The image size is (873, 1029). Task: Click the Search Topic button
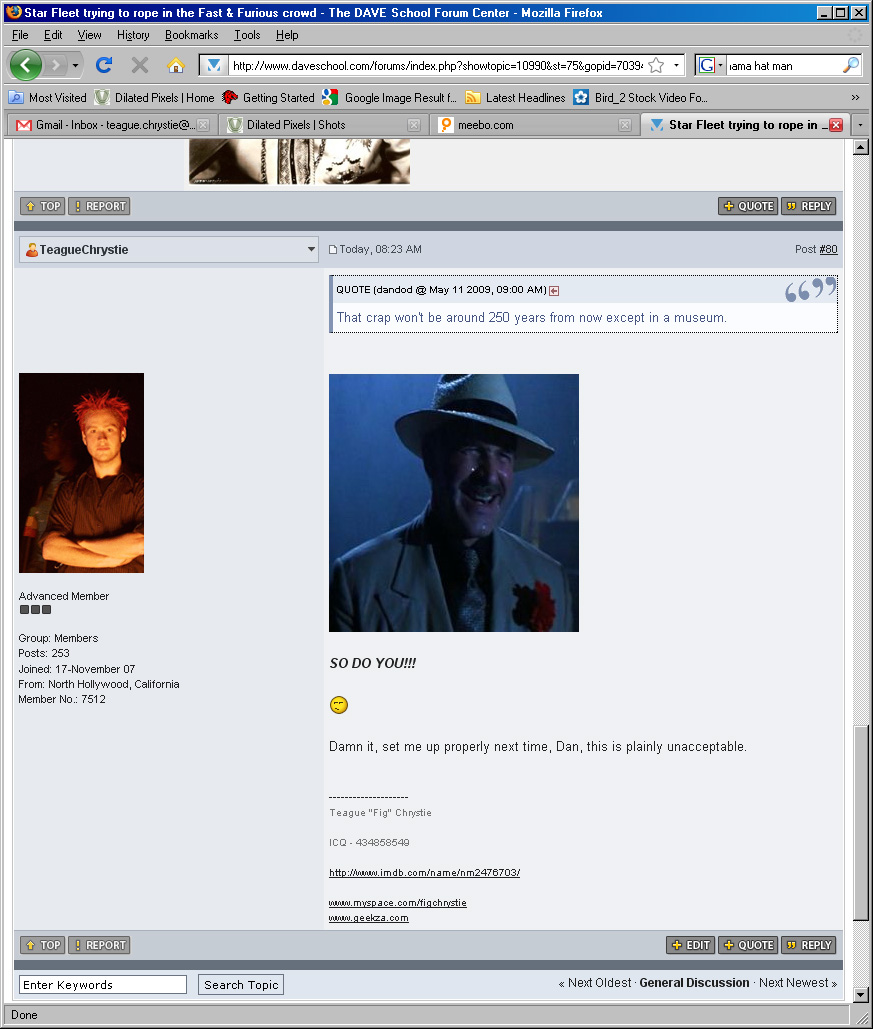[241, 984]
